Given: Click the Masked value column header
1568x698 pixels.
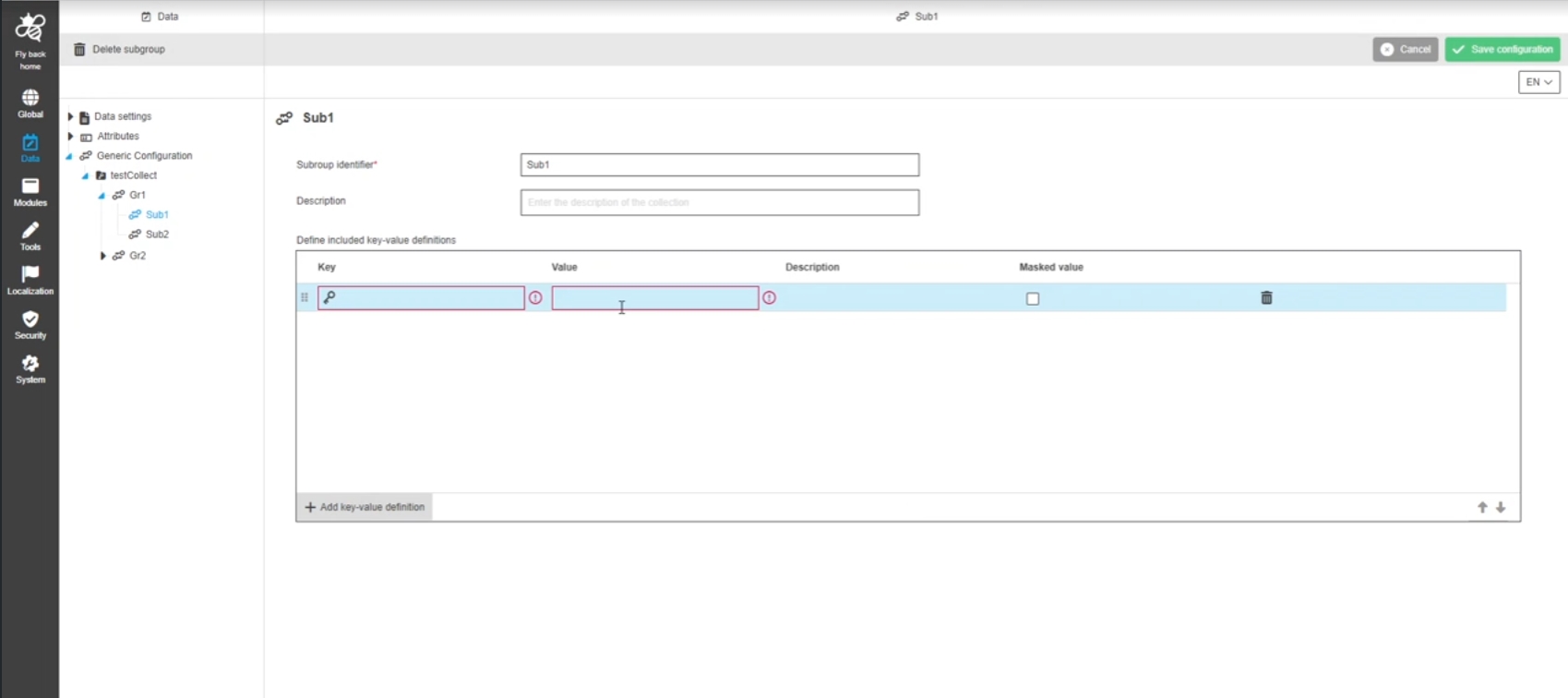Looking at the screenshot, I should [x=1051, y=267].
